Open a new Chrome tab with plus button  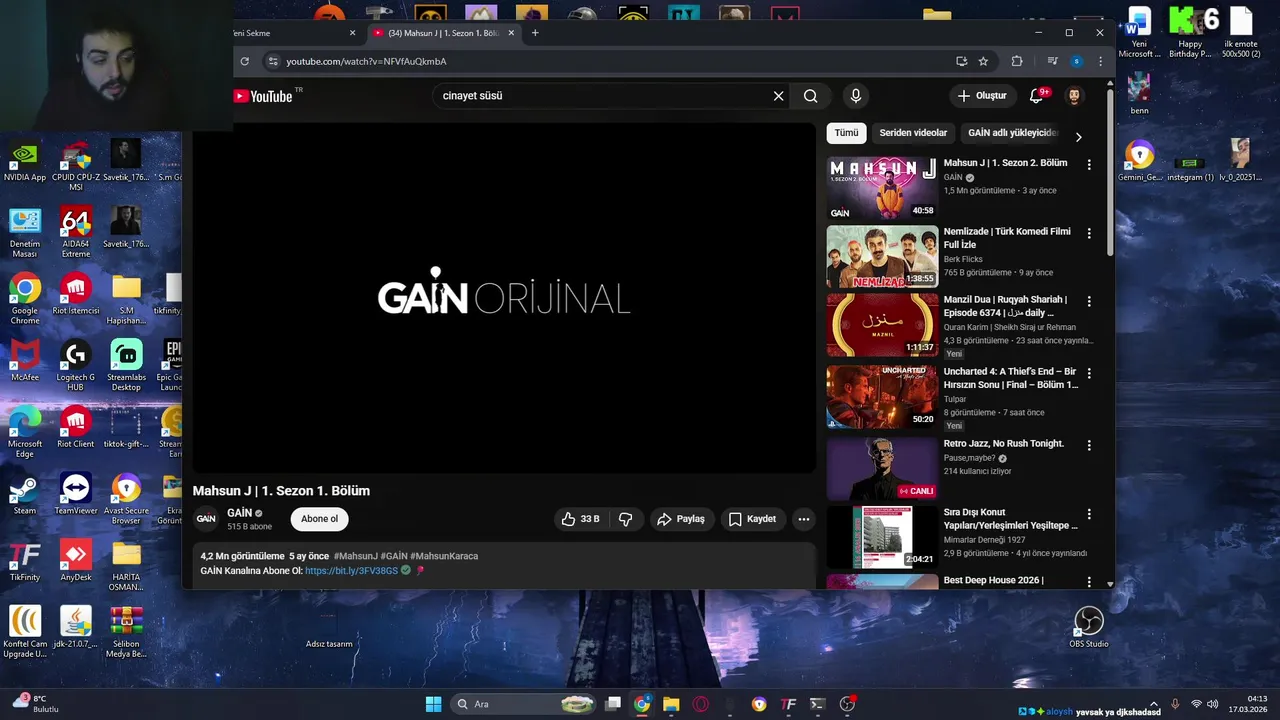tap(535, 33)
